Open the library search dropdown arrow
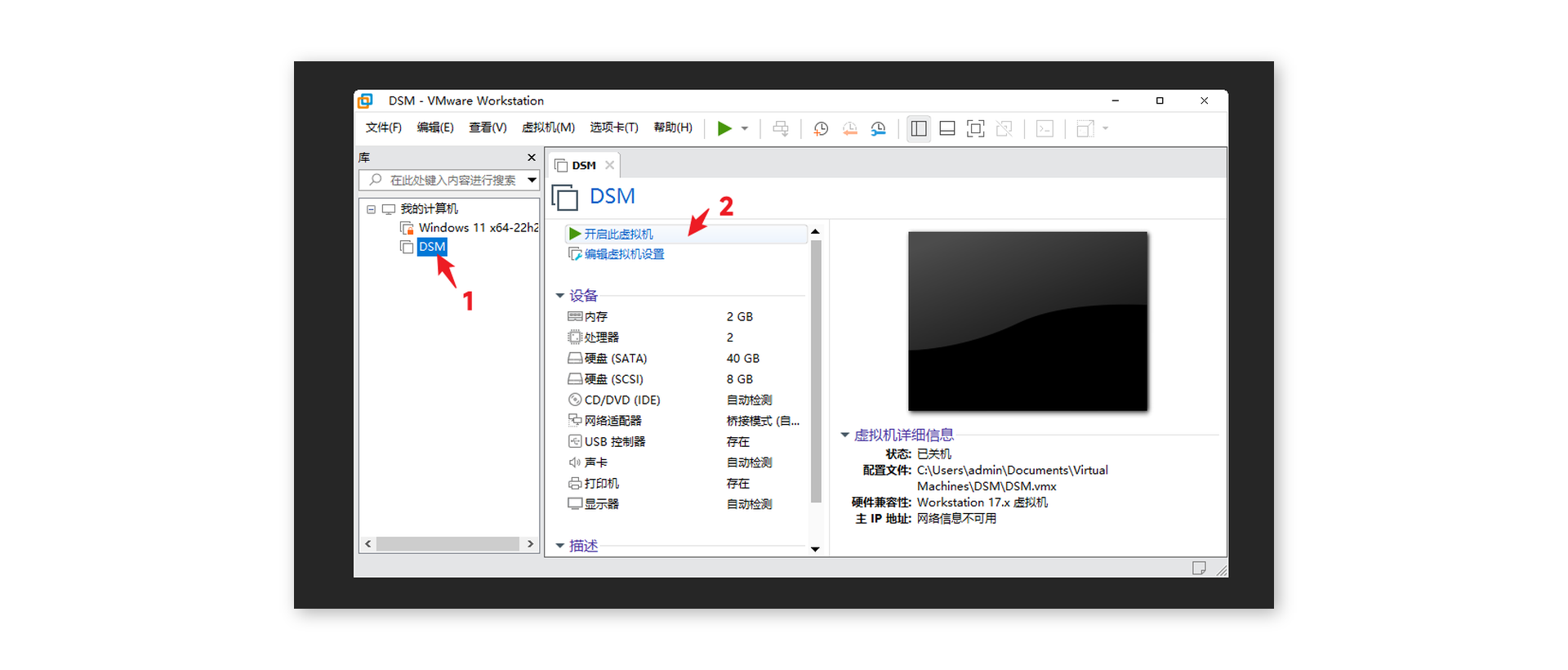This screenshot has height=670, width=1568. [532, 180]
